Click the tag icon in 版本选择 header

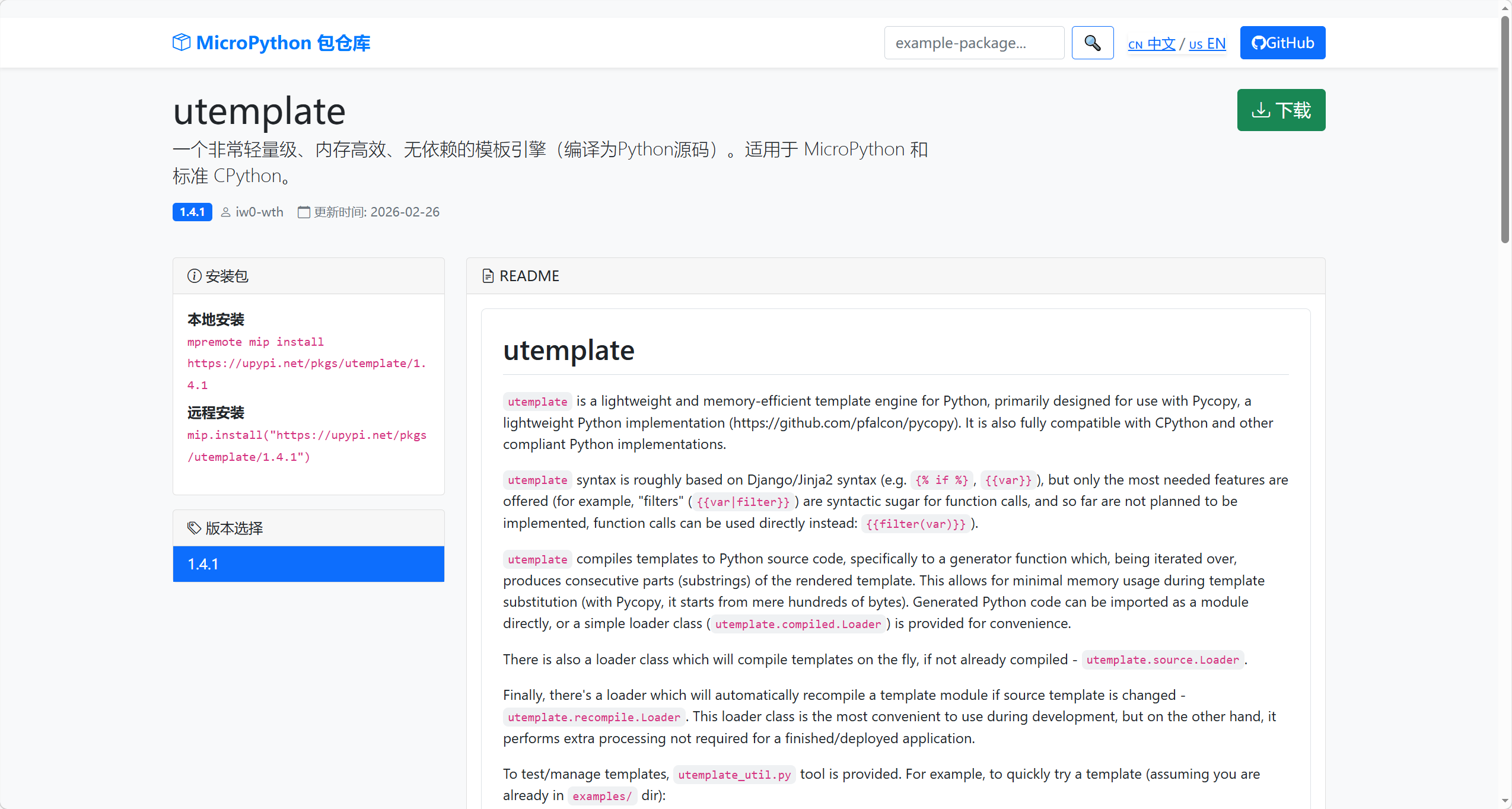(194, 528)
